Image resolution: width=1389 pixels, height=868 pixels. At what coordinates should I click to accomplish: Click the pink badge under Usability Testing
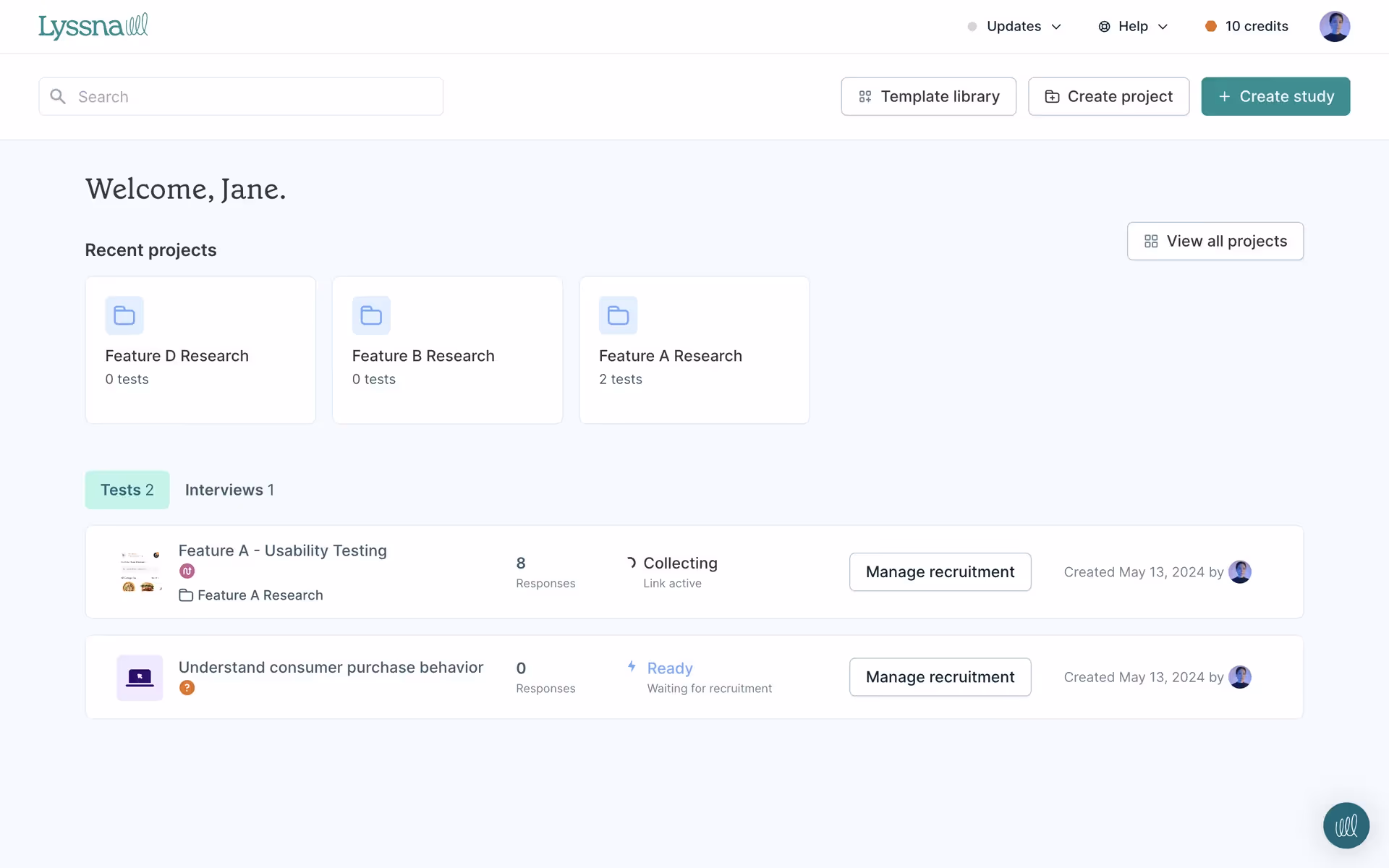187,571
